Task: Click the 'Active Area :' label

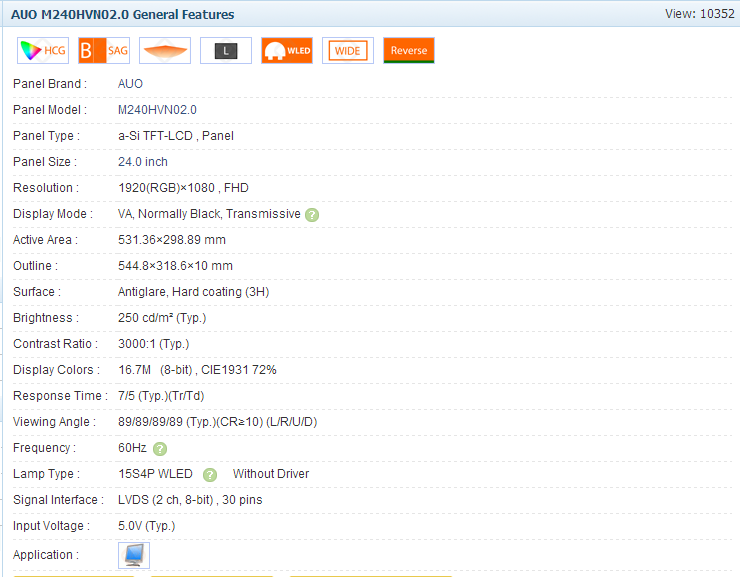Action: point(45,240)
